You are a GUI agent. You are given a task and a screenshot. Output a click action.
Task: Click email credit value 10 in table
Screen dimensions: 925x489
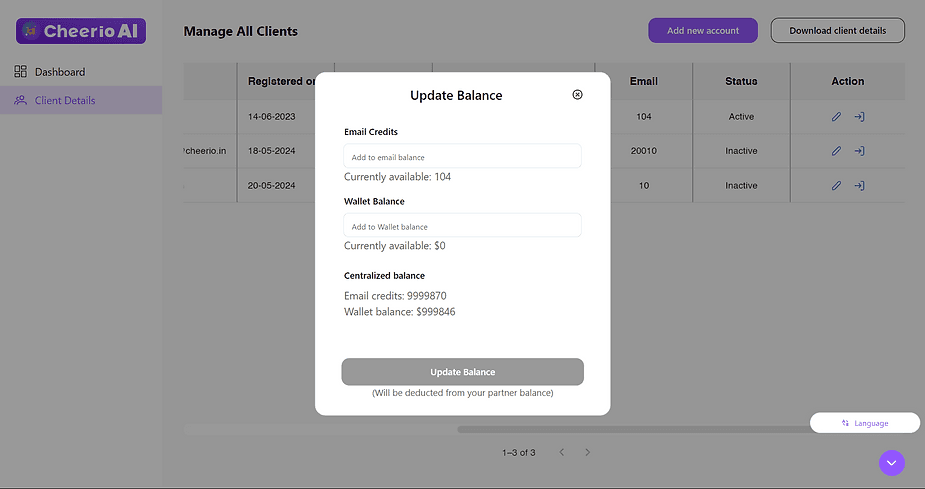644,186
